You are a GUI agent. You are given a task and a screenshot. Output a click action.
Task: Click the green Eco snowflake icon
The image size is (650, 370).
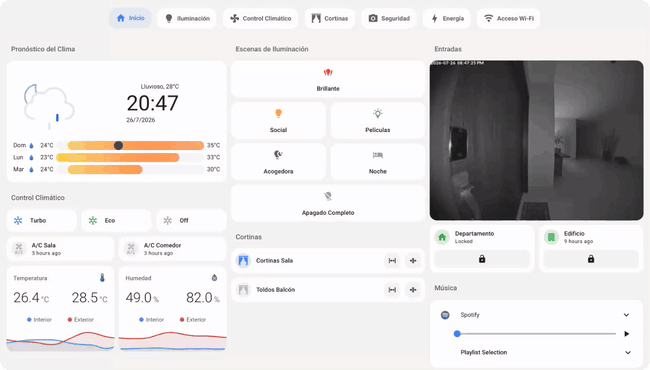pos(93,220)
